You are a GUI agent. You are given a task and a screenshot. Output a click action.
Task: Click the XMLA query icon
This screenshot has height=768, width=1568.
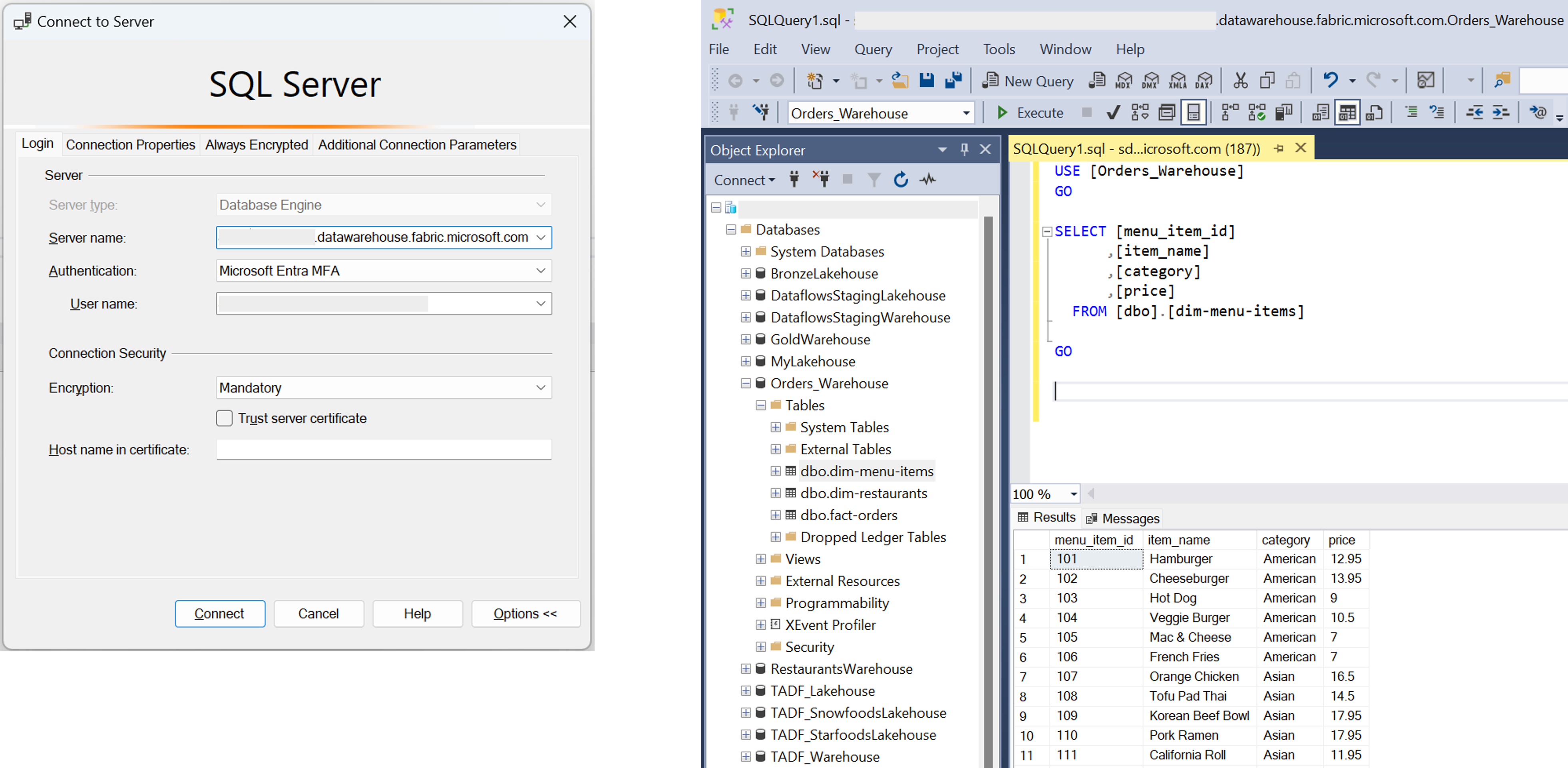point(1177,80)
